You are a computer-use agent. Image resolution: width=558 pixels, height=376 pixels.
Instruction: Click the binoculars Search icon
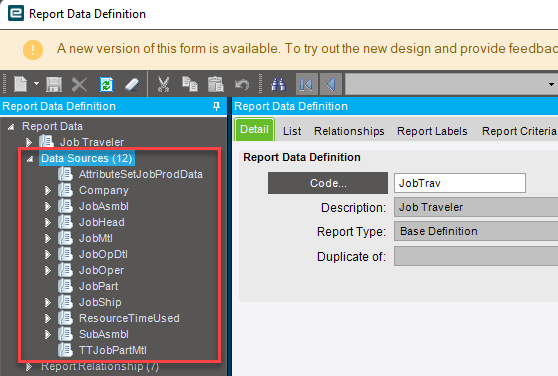(278, 85)
